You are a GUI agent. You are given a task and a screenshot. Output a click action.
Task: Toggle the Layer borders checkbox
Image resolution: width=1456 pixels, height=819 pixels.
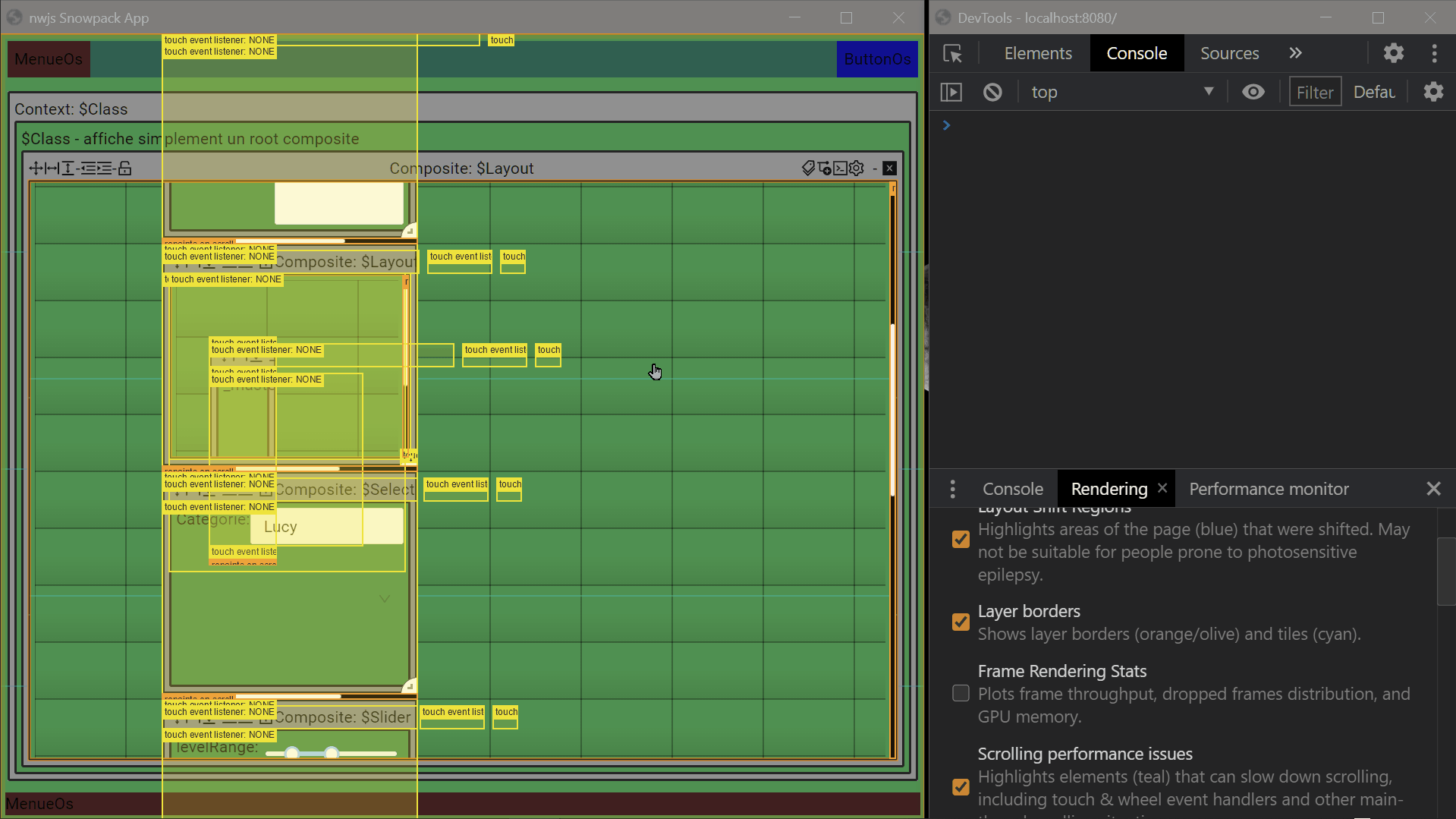tap(961, 622)
